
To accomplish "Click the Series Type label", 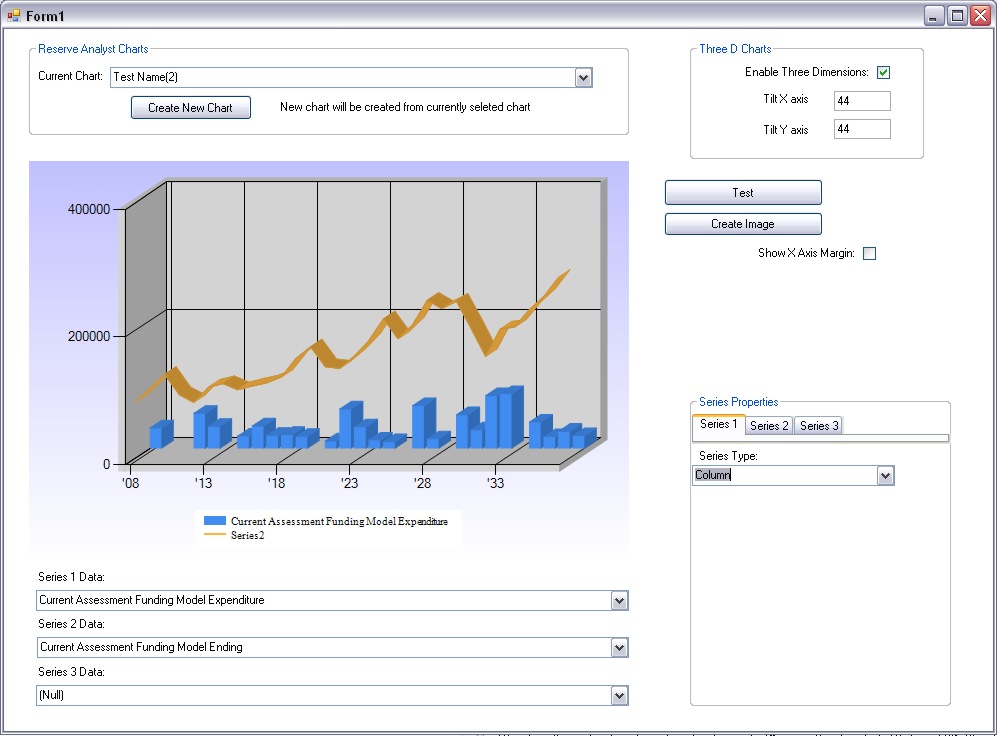I will pos(728,456).
